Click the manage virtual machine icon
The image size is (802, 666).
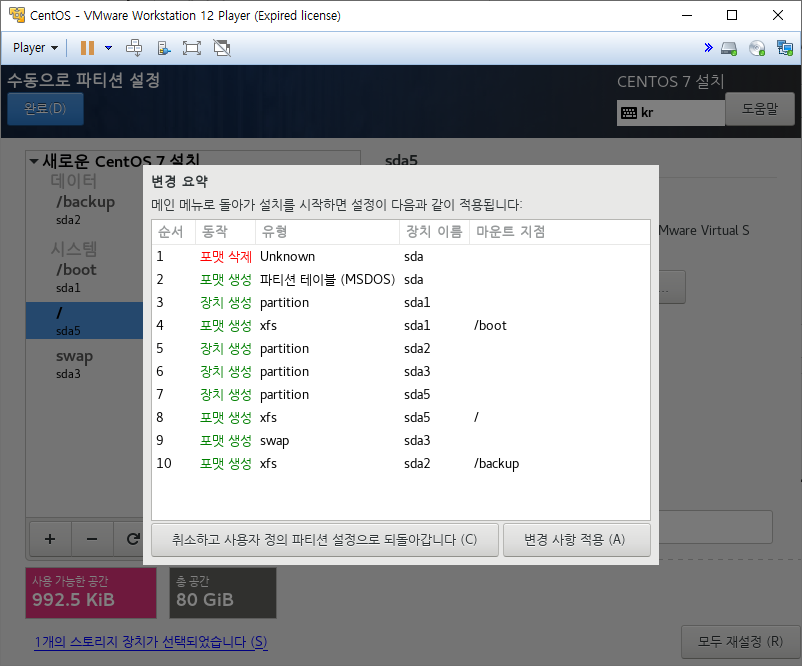(163, 48)
